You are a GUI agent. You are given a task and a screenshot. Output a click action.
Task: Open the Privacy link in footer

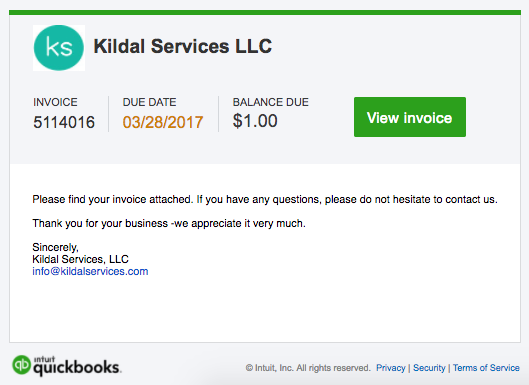(390, 368)
